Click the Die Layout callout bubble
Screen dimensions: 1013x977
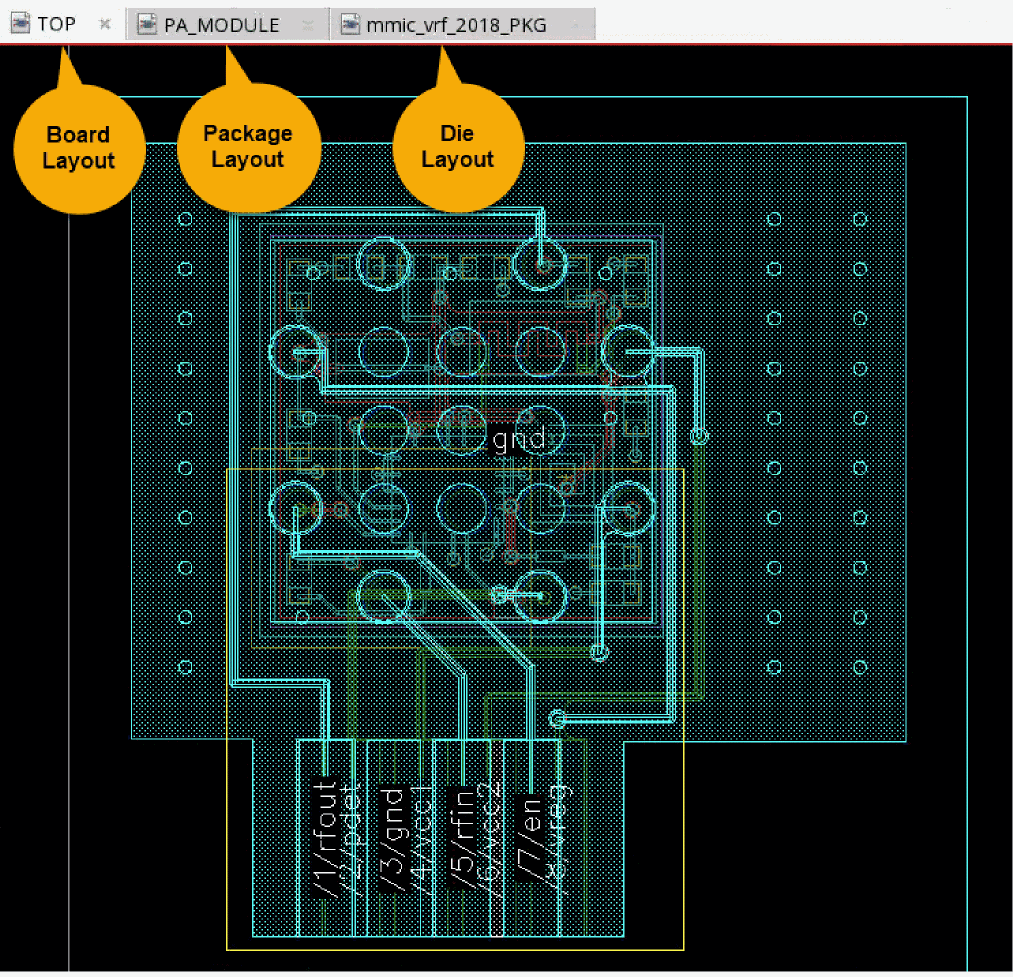457,147
